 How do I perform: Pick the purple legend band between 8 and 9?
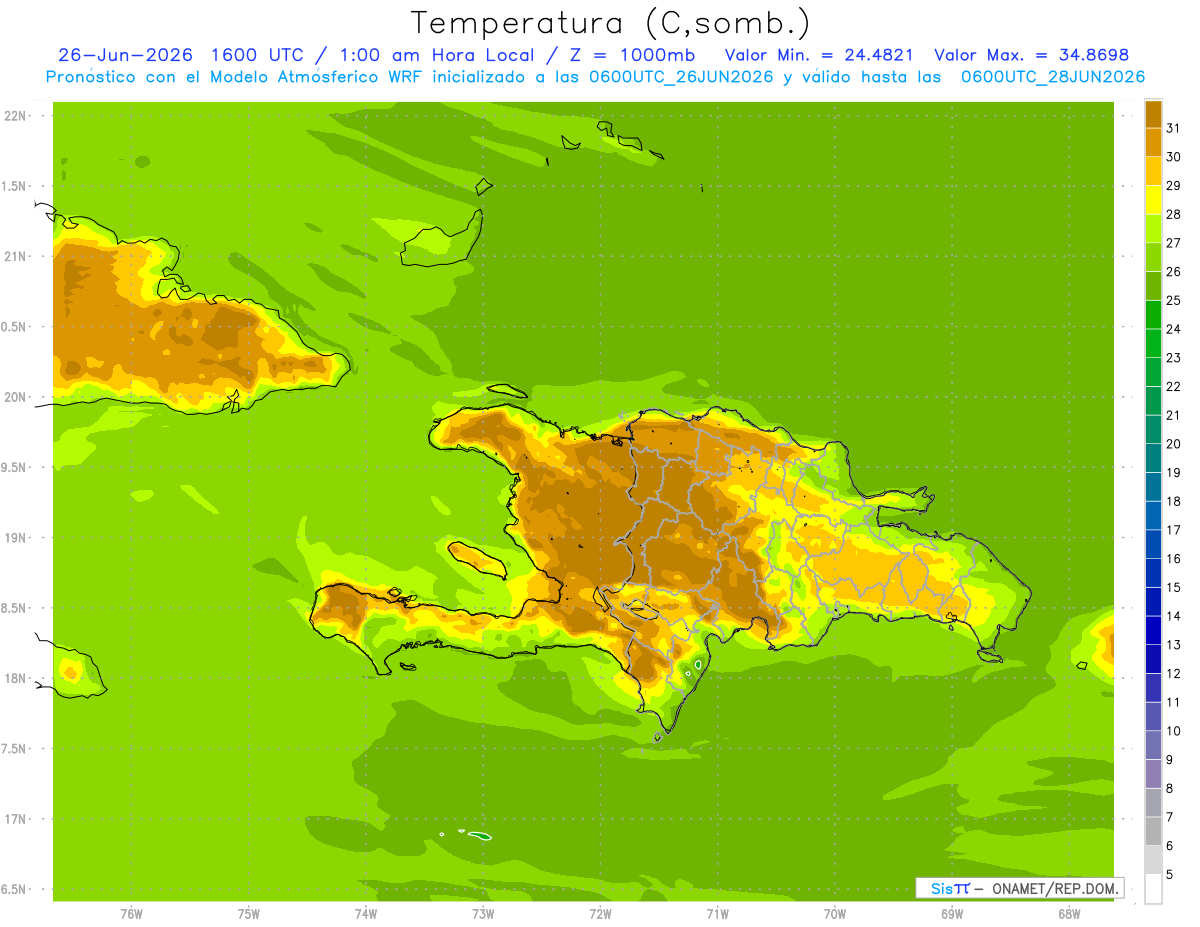(1153, 774)
